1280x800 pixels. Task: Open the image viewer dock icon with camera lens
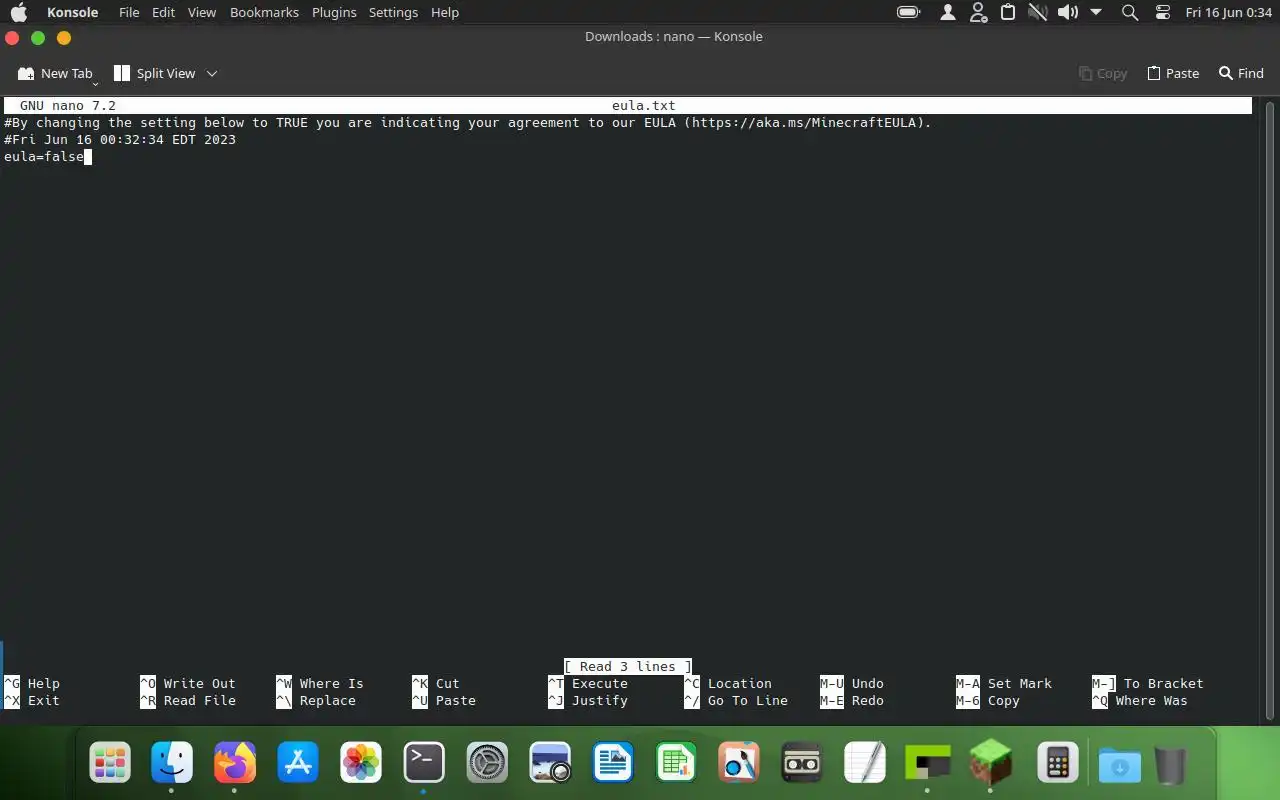550,764
